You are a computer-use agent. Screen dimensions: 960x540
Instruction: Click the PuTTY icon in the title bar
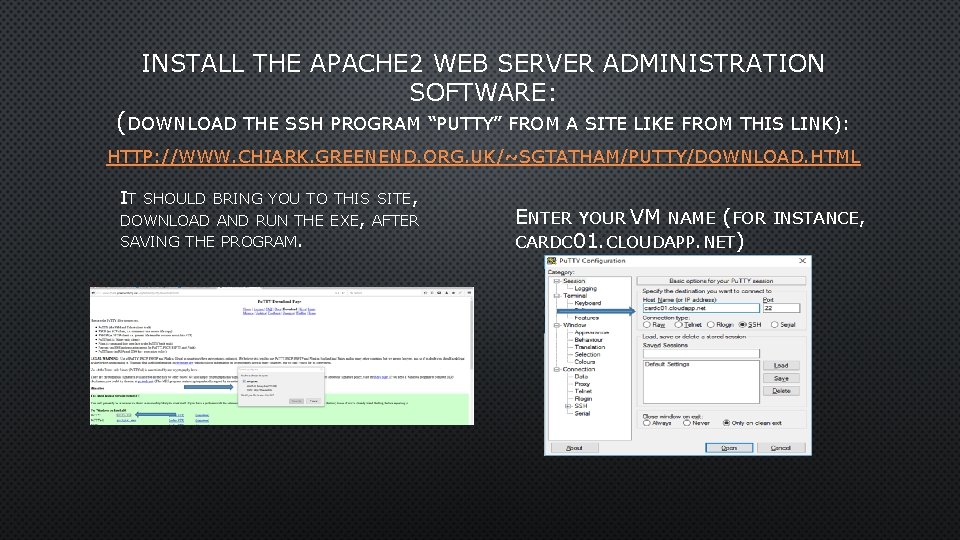coord(552,260)
